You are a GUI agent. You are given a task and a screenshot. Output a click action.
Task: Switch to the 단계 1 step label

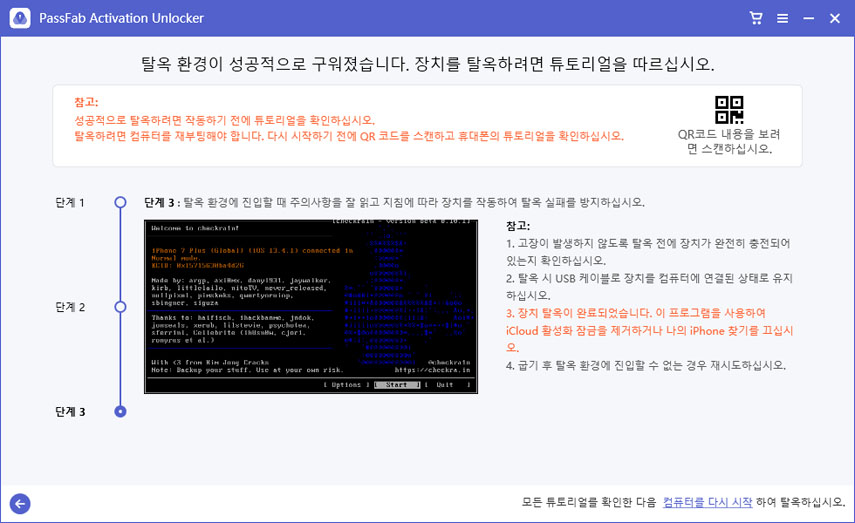(69, 202)
